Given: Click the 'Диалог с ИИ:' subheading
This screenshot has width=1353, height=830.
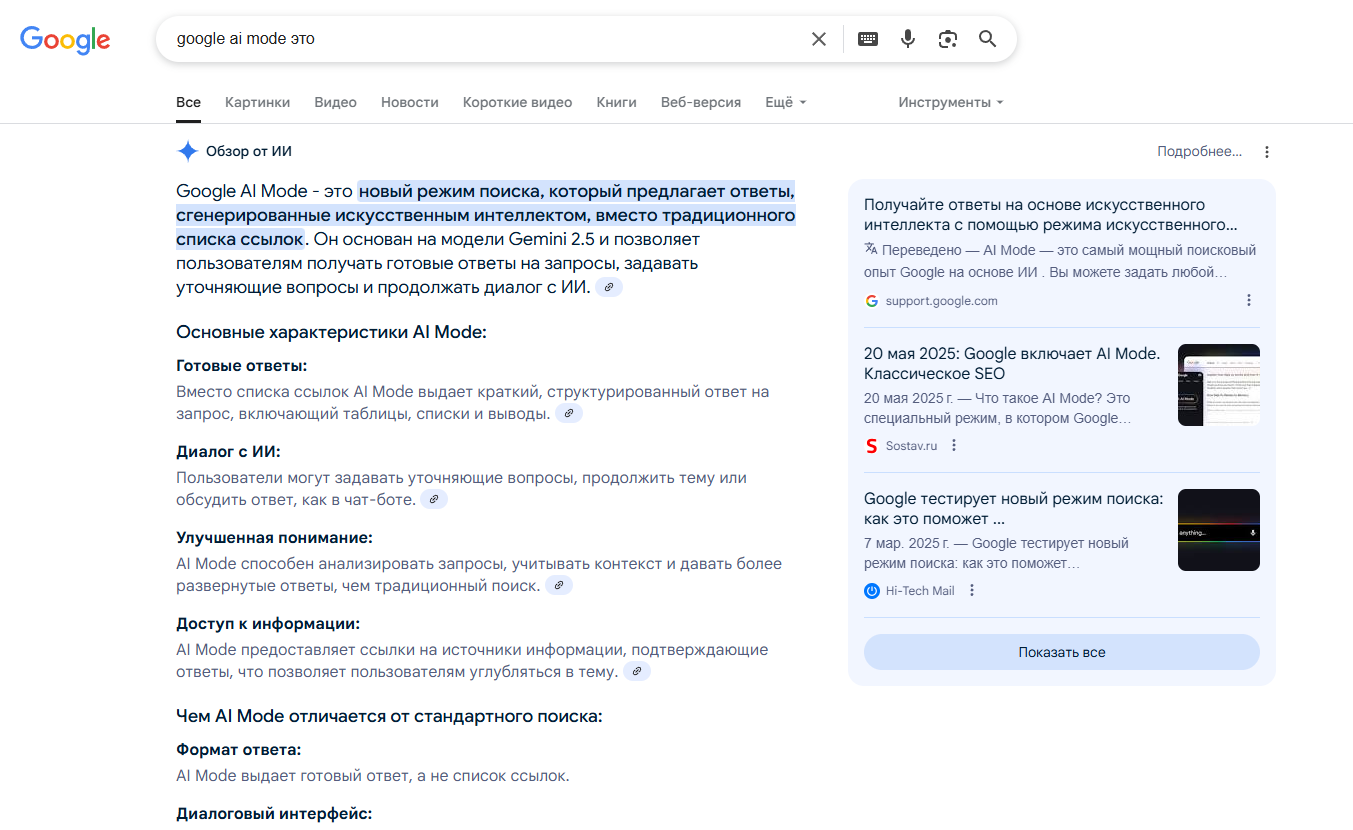Looking at the screenshot, I should point(228,451).
